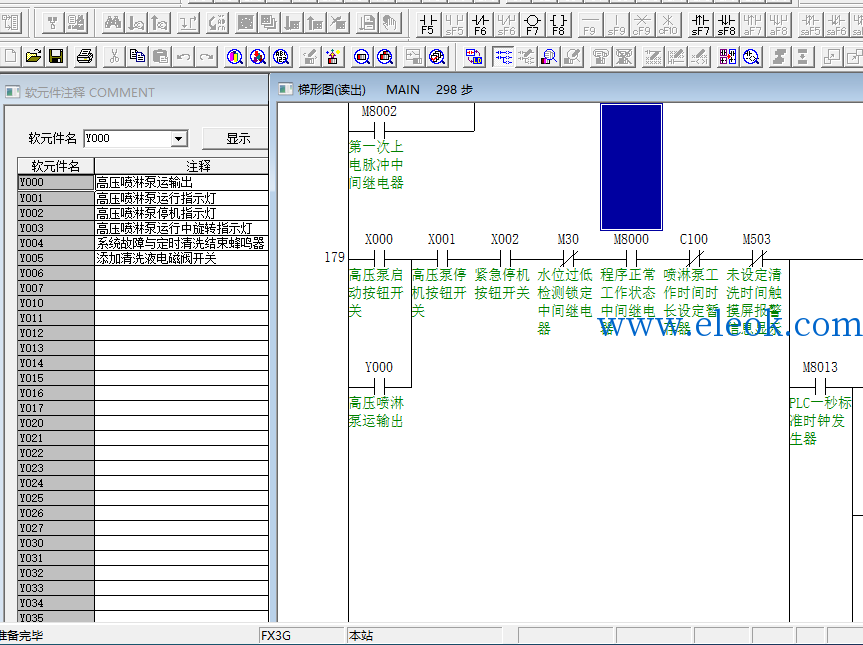The image size is (863, 645).
Task: Insert a normally closed contact (F6)
Action: pyautogui.click(x=480, y=25)
